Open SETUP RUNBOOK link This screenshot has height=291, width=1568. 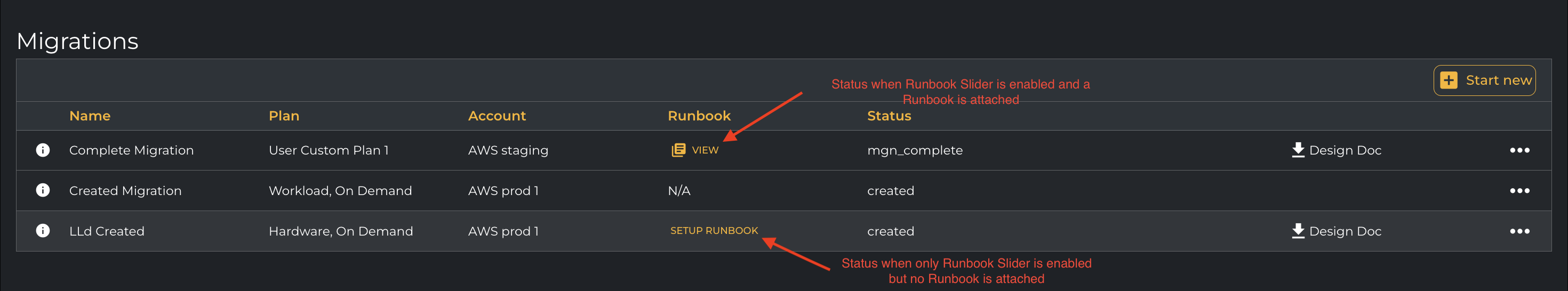pos(714,231)
